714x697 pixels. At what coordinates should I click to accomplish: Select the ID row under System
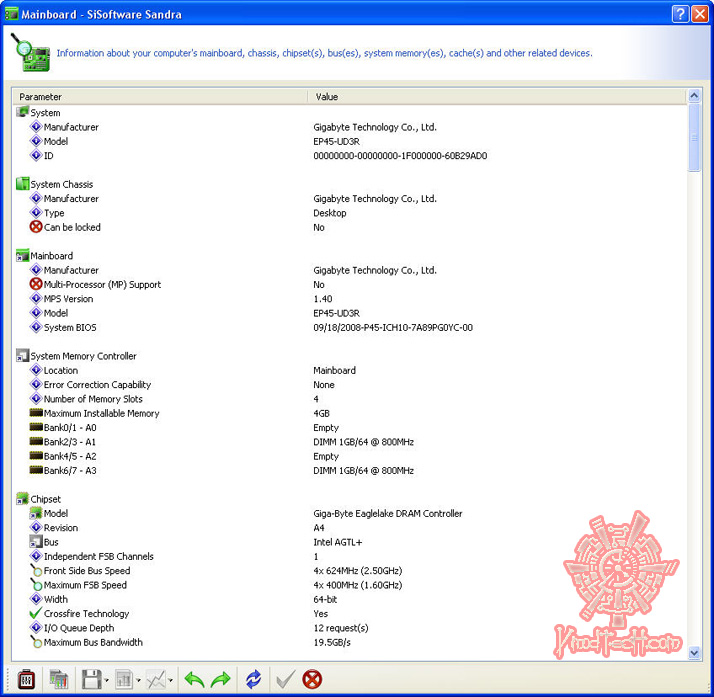click(x=350, y=155)
